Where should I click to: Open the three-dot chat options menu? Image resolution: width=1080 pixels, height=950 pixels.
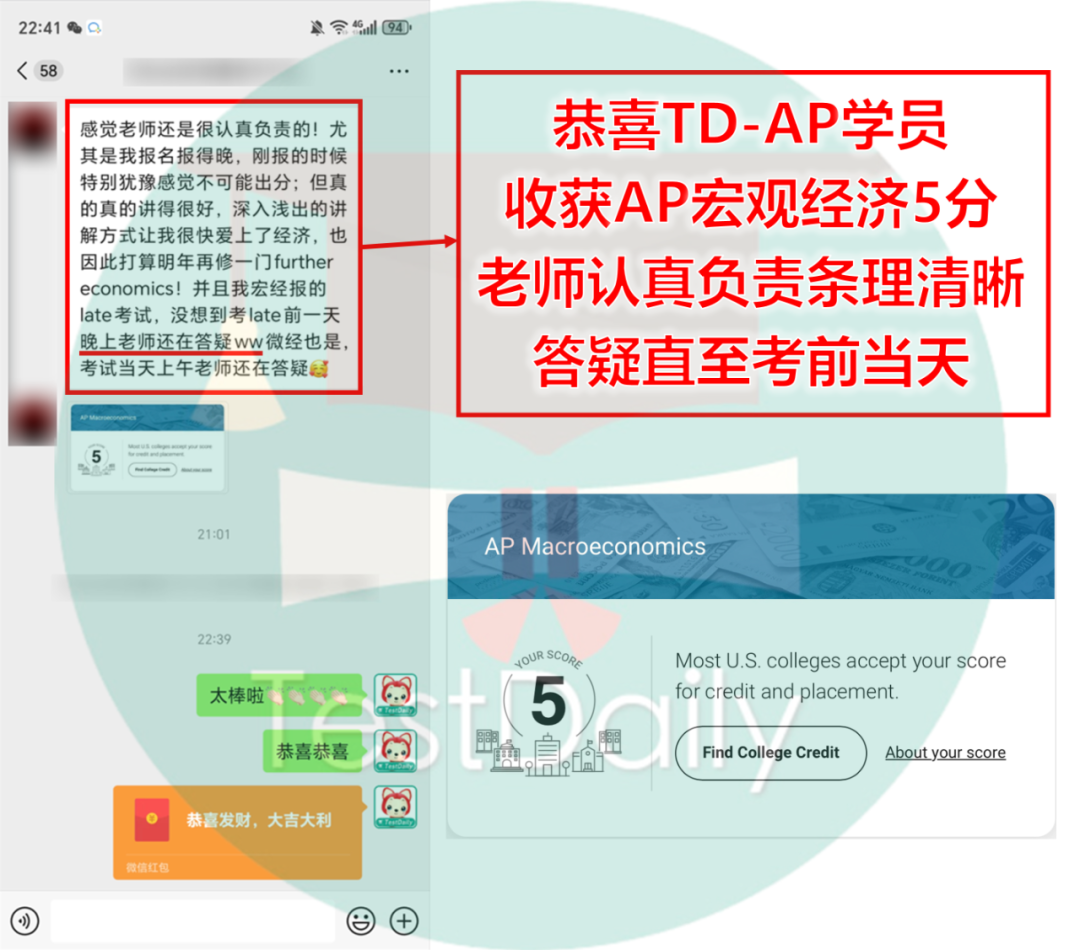(398, 70)
